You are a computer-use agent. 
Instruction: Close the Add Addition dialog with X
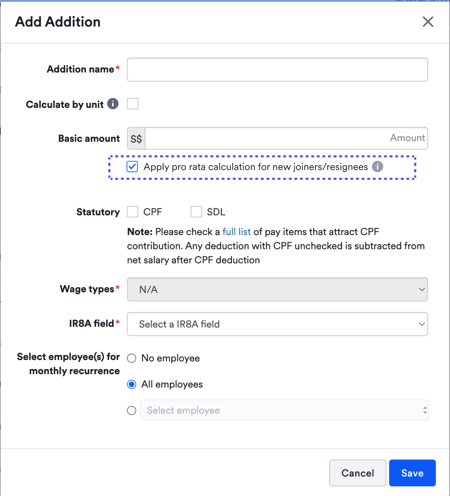tap(428, 22)
